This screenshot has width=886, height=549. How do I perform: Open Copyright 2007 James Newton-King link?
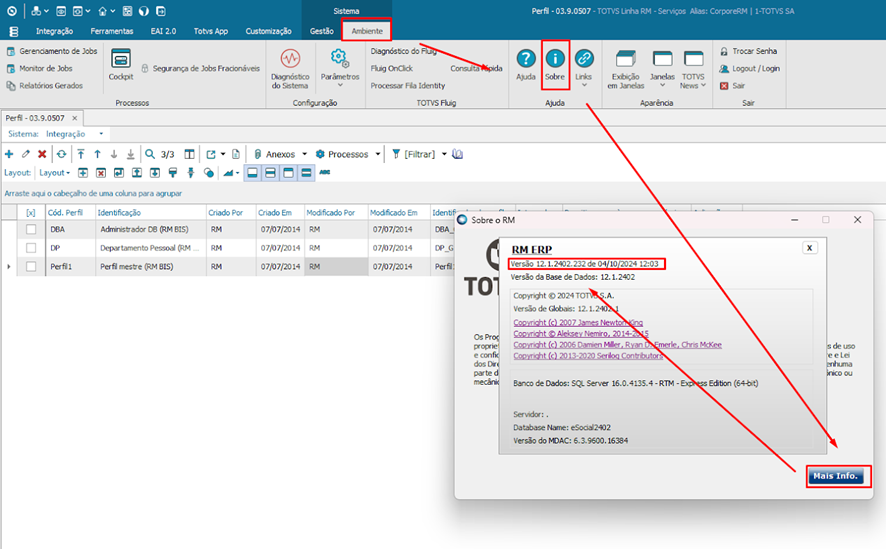point(578,323)
